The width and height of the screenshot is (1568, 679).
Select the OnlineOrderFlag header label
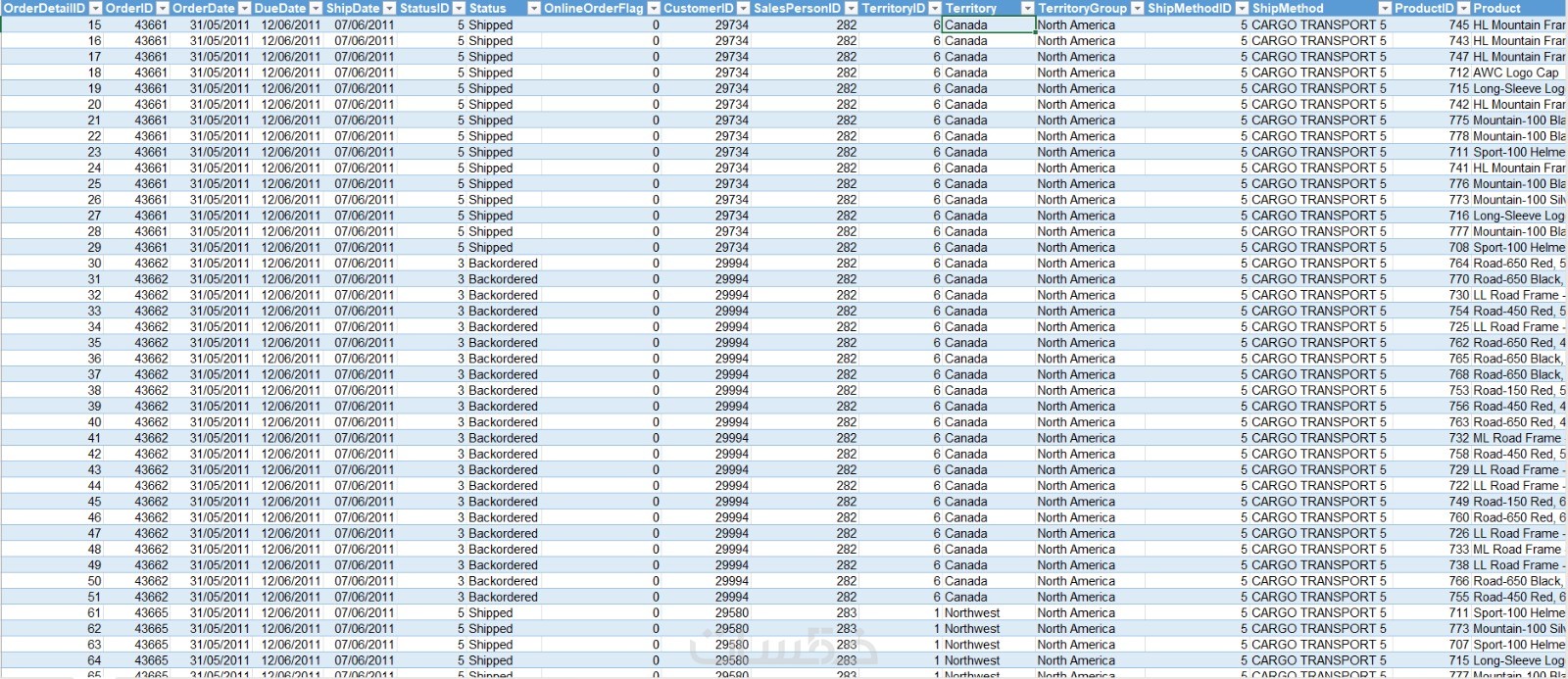[594, 8]
